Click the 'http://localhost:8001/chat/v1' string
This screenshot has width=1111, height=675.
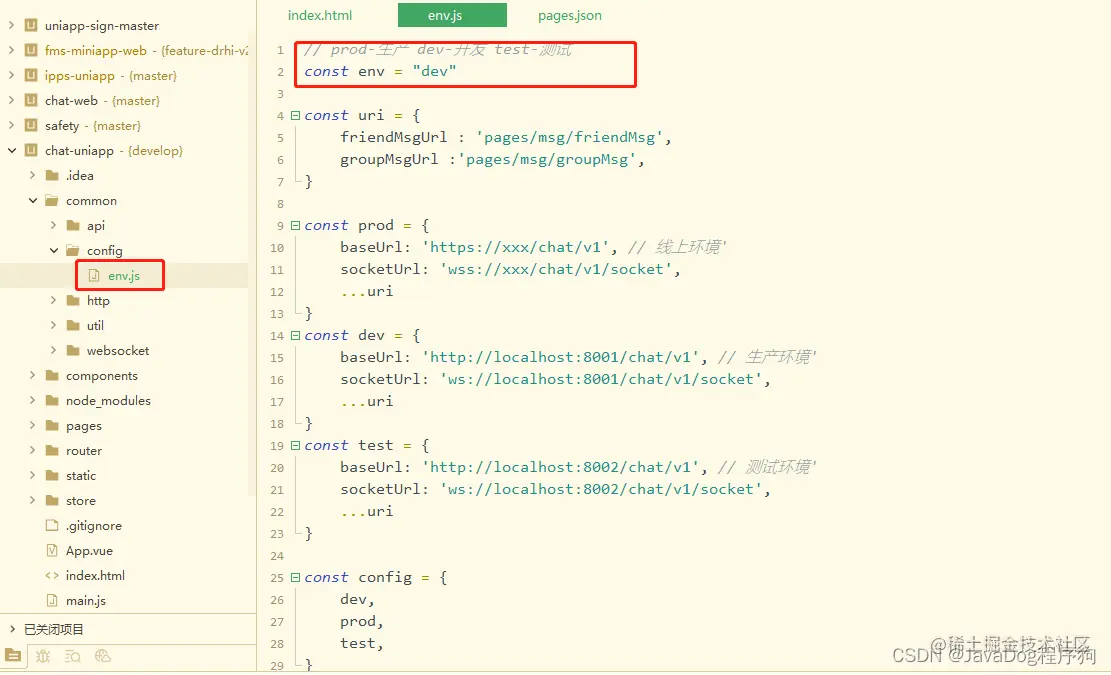pos(560,357)
